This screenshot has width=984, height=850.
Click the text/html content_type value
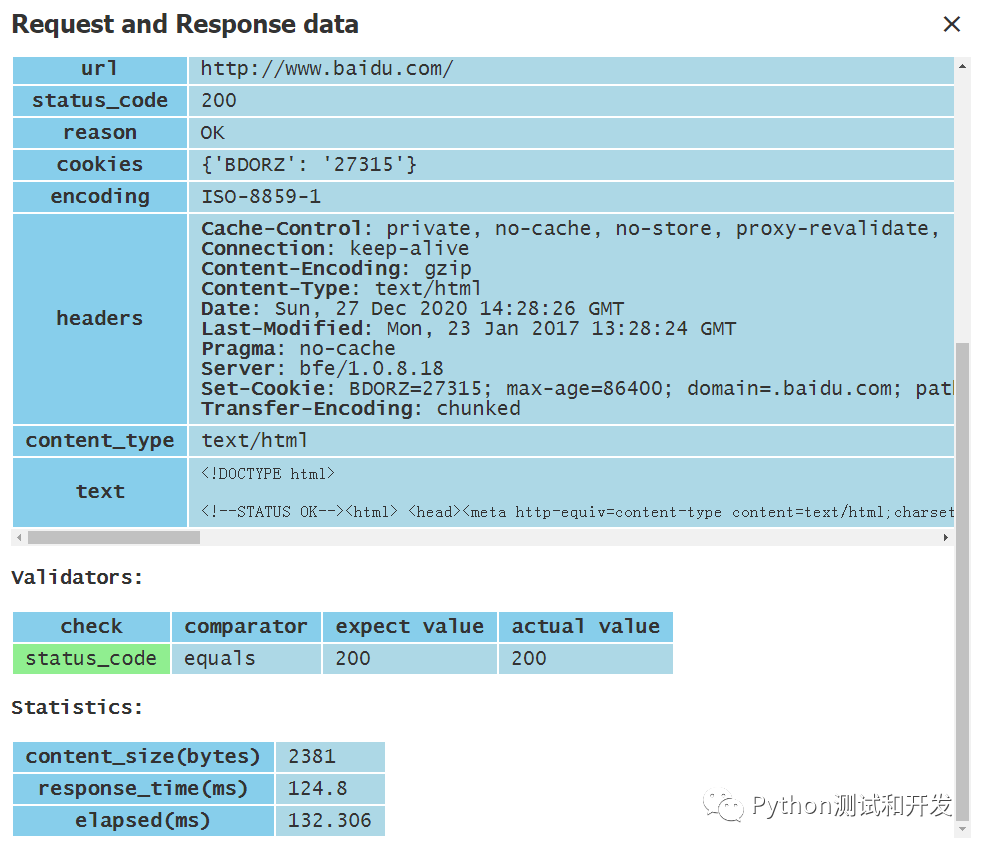click(x=254, y=441)
